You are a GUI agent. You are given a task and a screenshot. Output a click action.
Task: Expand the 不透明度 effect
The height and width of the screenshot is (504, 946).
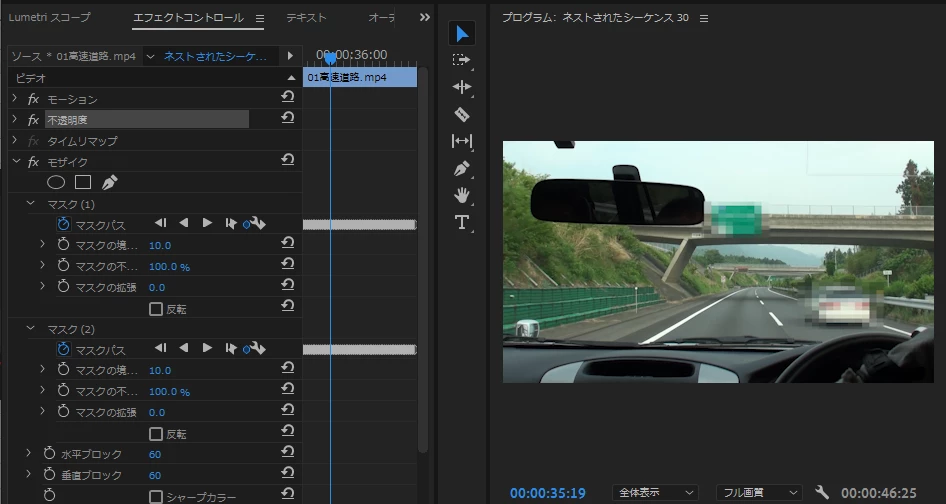(x=15, y=120)
